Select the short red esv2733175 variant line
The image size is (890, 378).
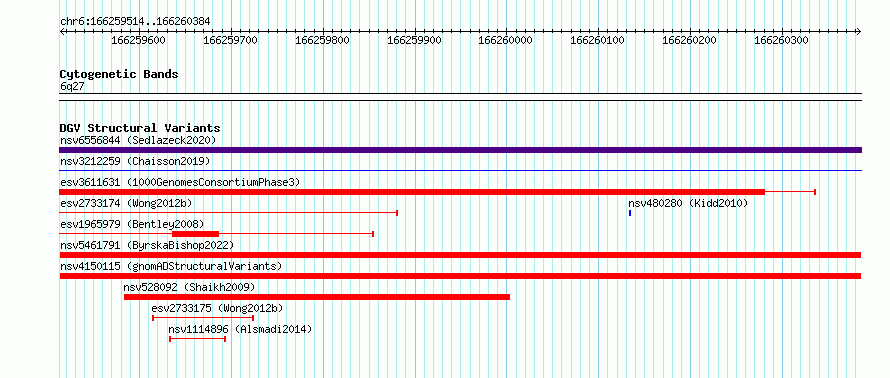203,318
